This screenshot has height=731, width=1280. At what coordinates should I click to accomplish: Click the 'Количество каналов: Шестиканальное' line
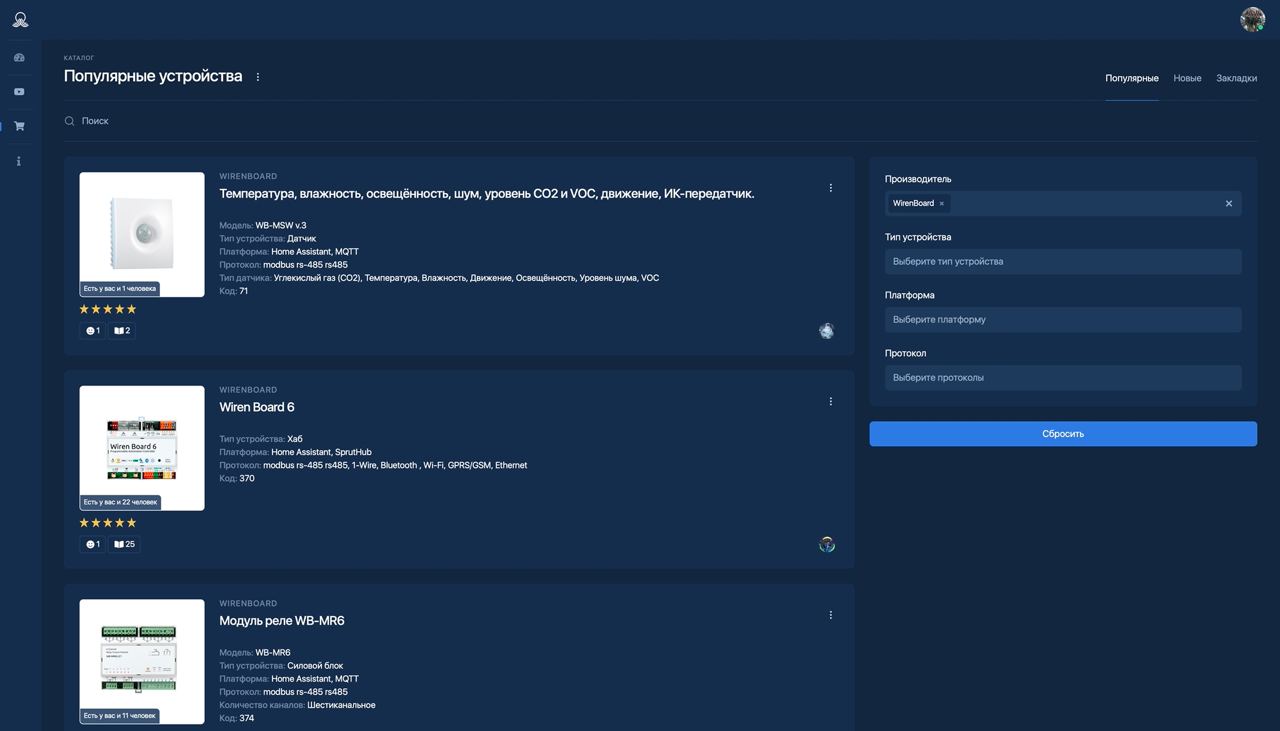(297, 705)
